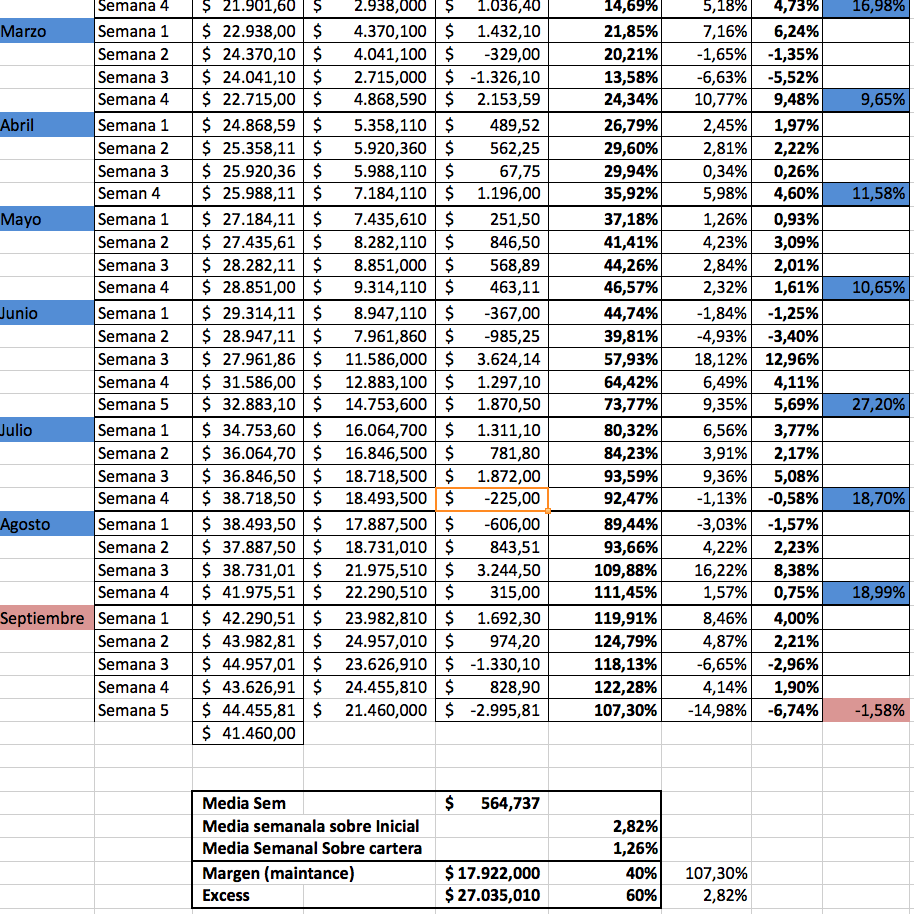Select the Mayo month cell
The image size is (914, 914).
pos(47,219)
